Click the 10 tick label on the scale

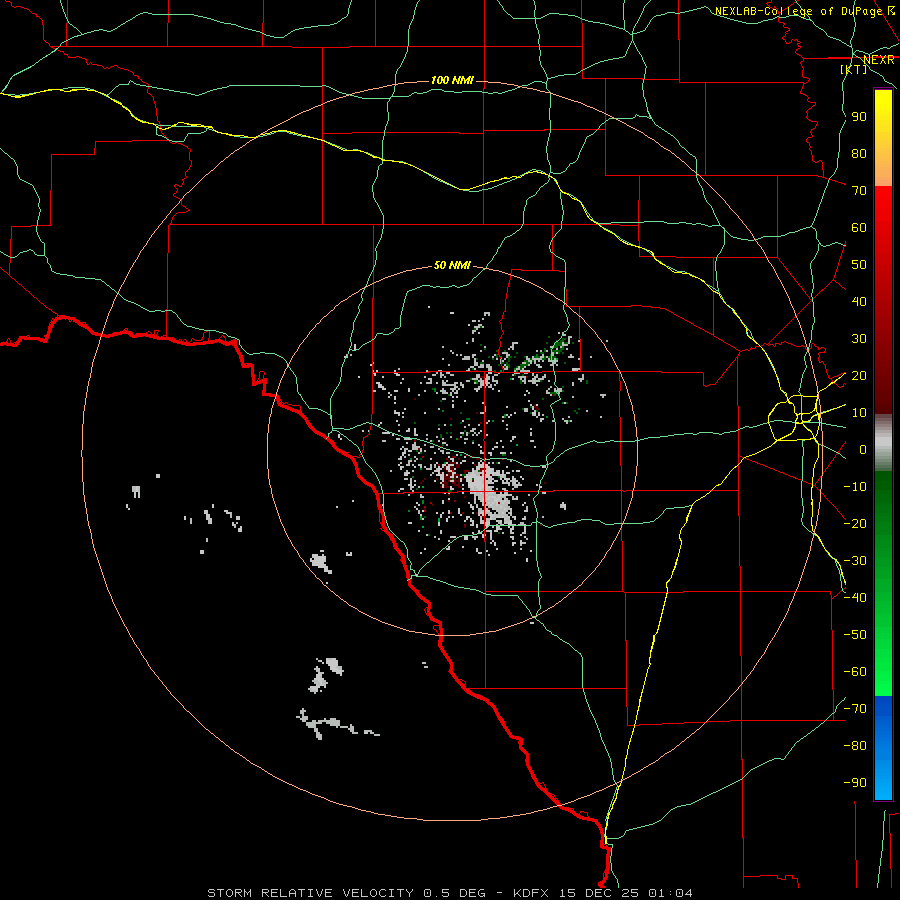859,413
